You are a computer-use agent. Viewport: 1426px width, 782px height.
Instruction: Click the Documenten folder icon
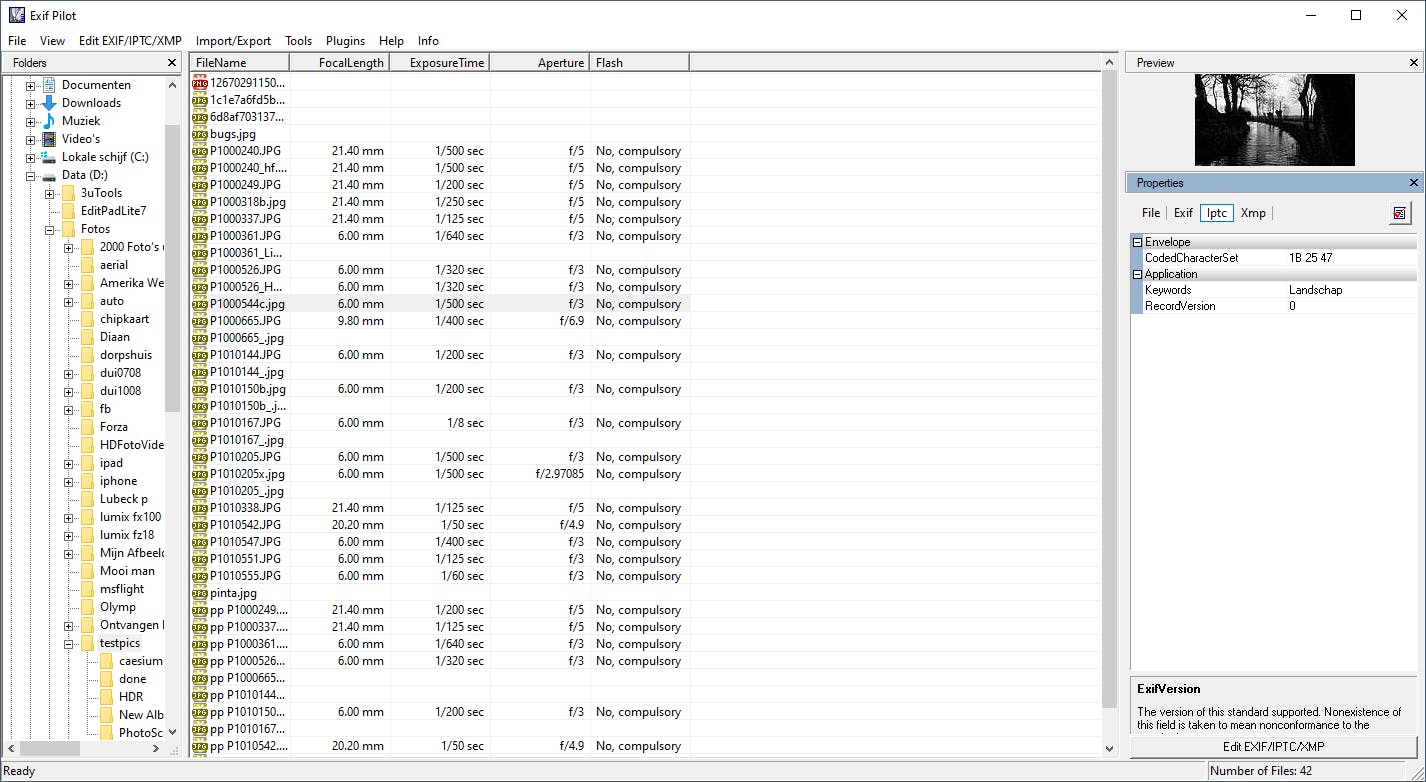pyautogui.click(x=49, y=85)
